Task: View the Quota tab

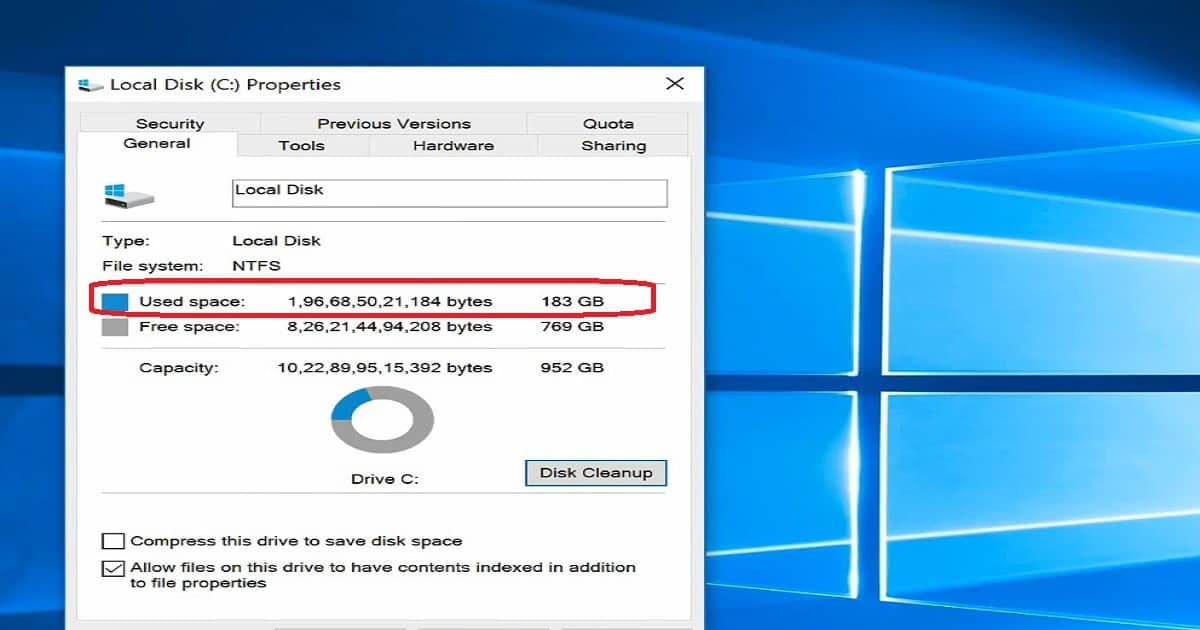Action: [606, 123]
